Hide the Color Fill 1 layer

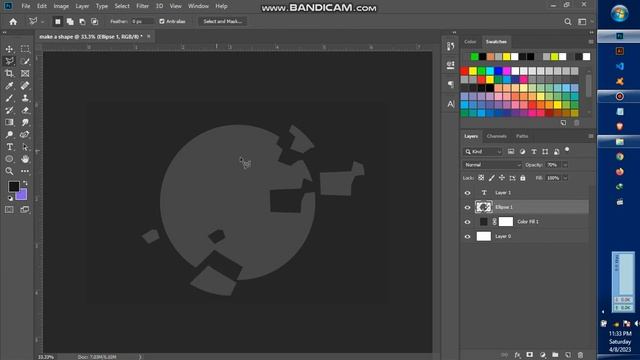click(467, 222)
